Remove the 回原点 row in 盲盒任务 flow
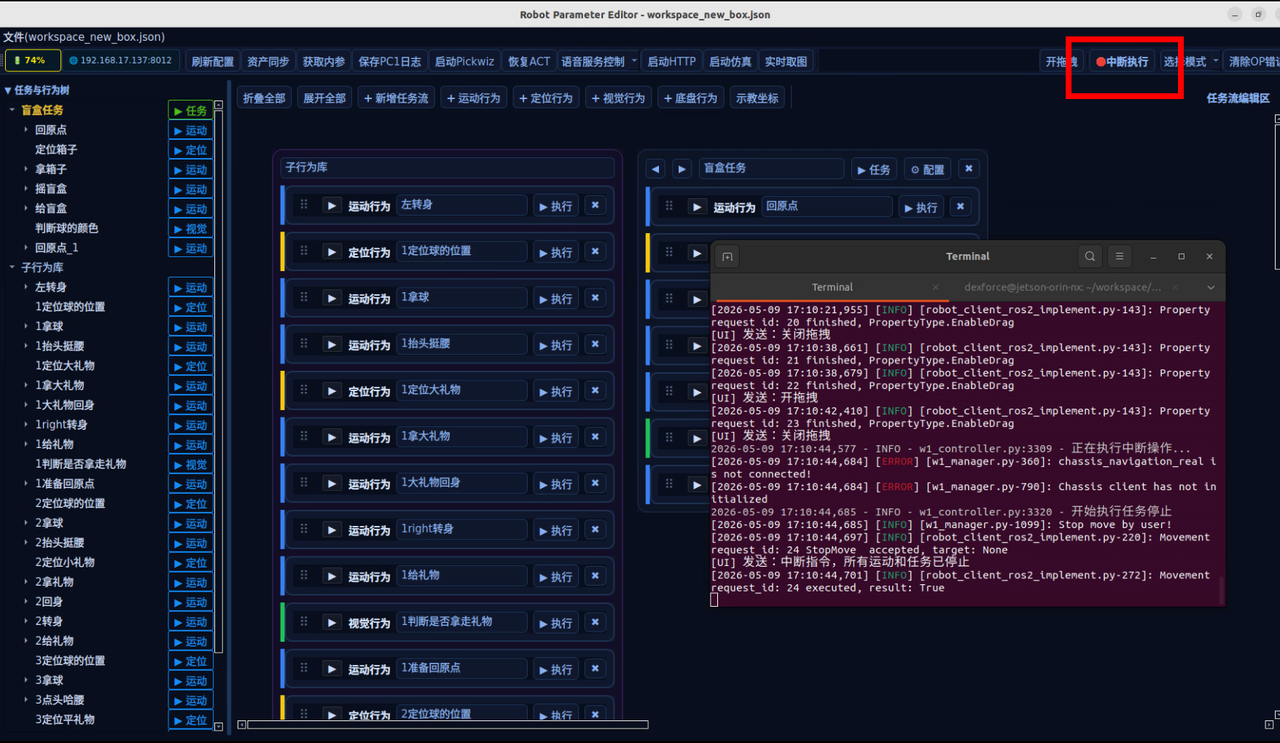This screenshot has width=1280, height=743. [960, 207]
